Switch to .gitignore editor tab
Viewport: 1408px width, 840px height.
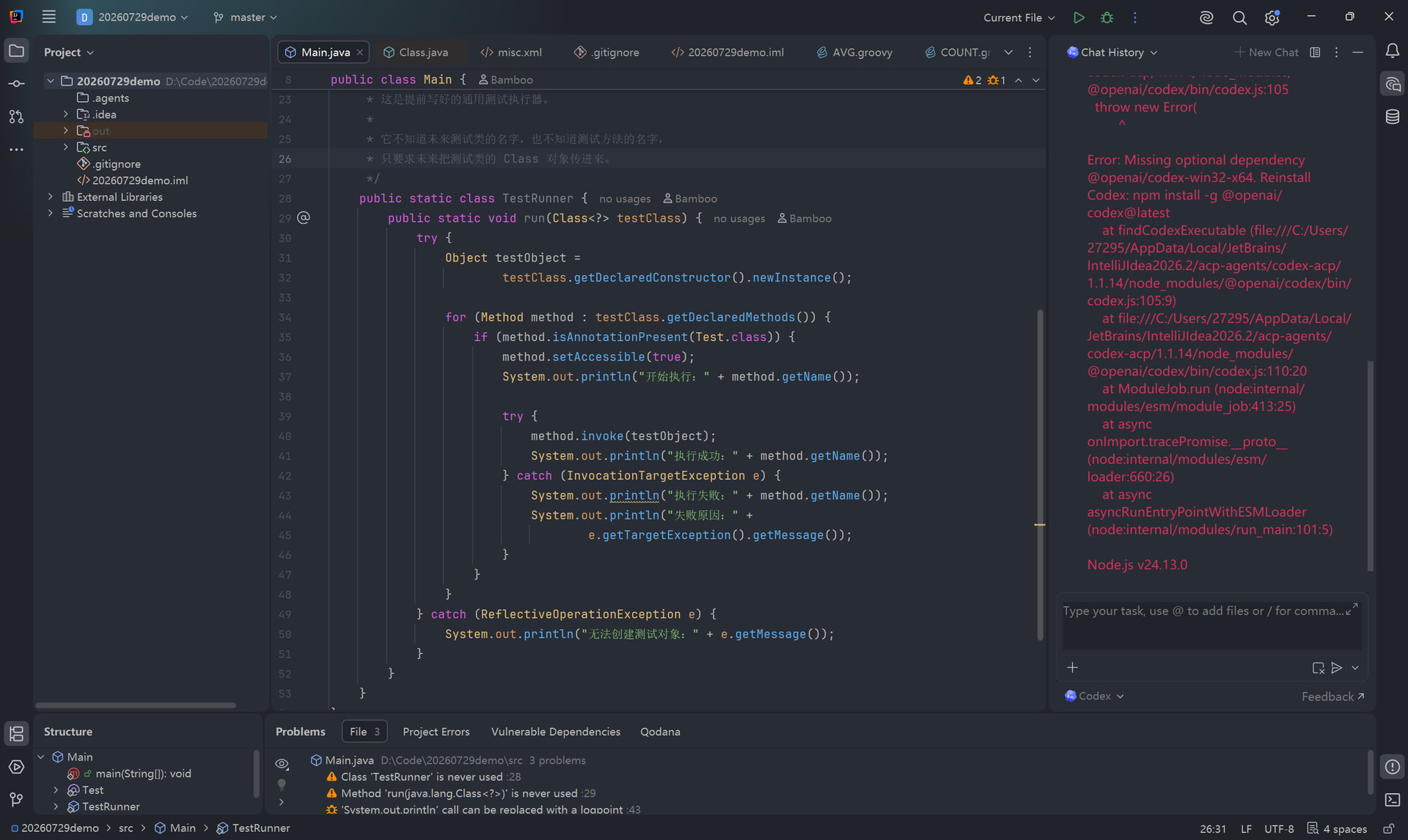(x=606, y=52)
